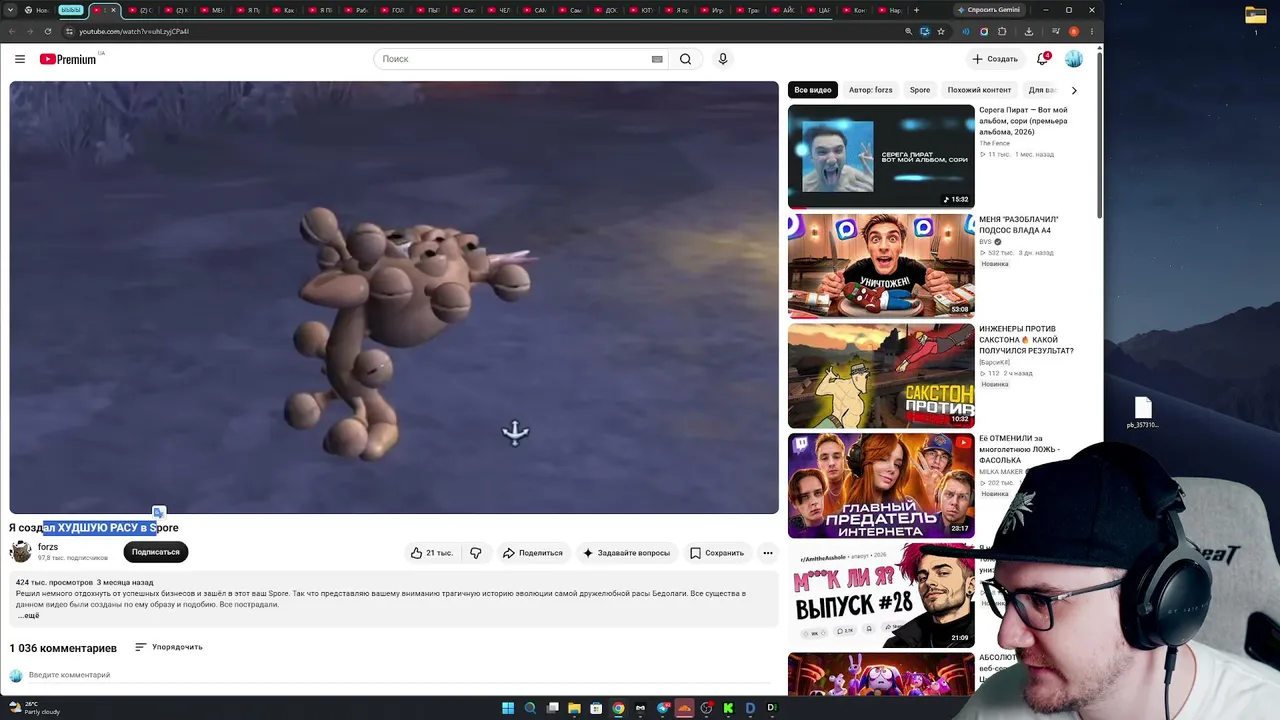Open Windows Start menu

[x=508, y=708]
